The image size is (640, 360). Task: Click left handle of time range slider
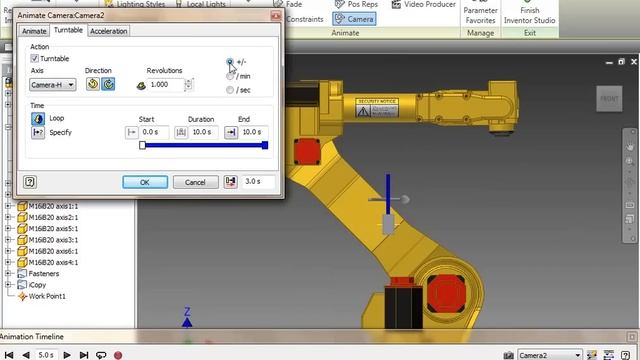pos(142,145)
